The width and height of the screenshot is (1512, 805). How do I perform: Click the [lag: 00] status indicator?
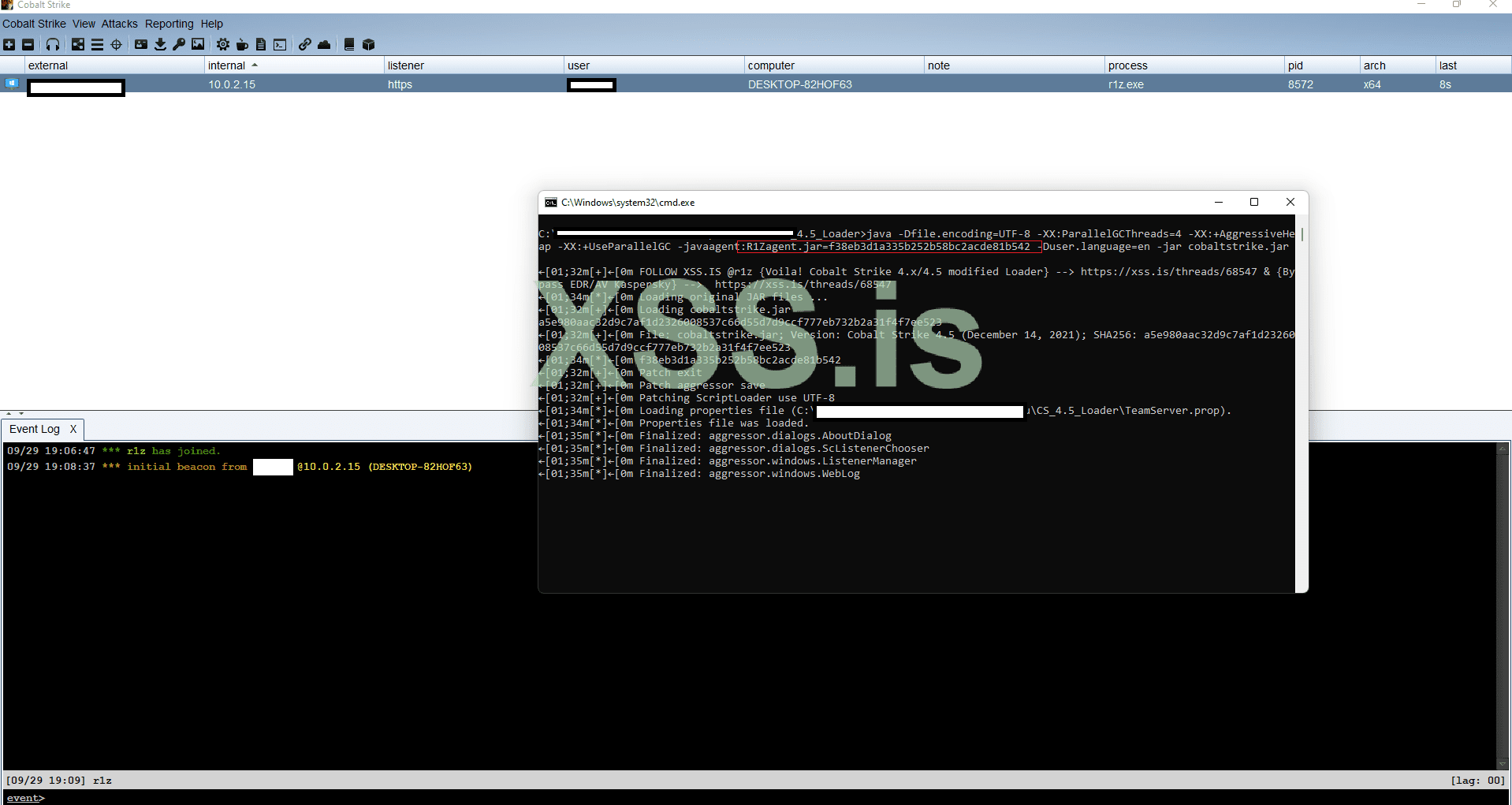coord(1477,781)
